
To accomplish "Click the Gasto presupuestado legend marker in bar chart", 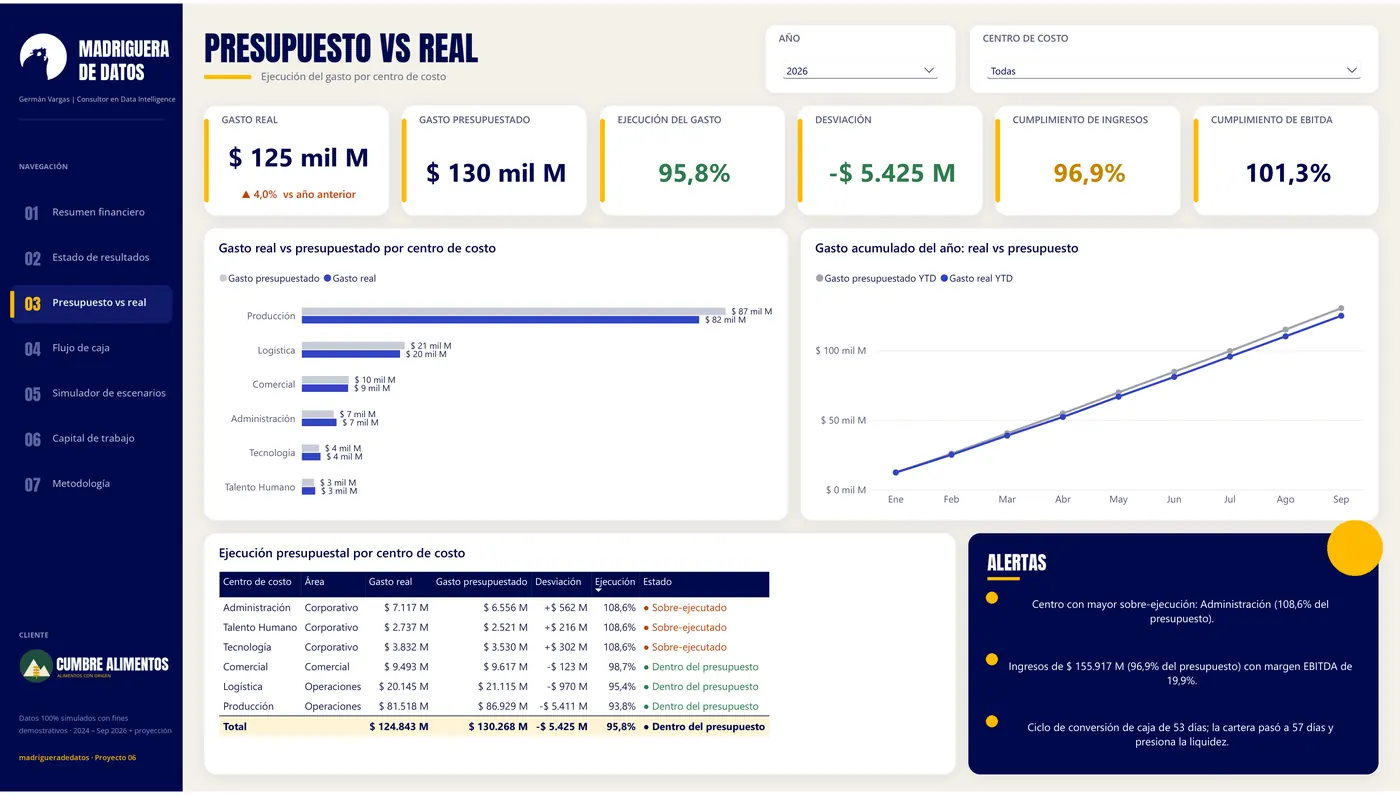I will (223, 279).
